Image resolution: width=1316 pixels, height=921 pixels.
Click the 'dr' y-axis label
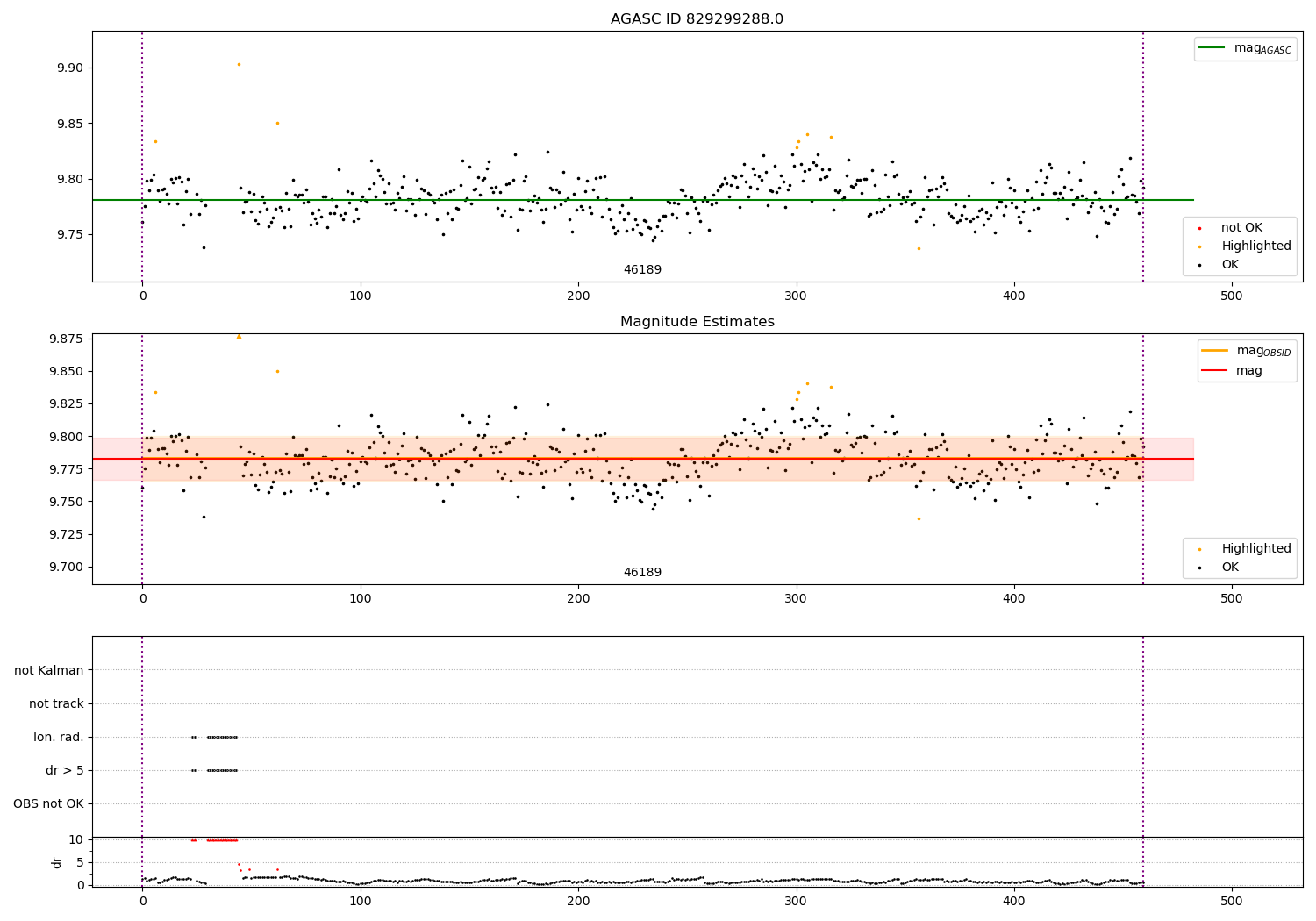(x=57, y=862)
